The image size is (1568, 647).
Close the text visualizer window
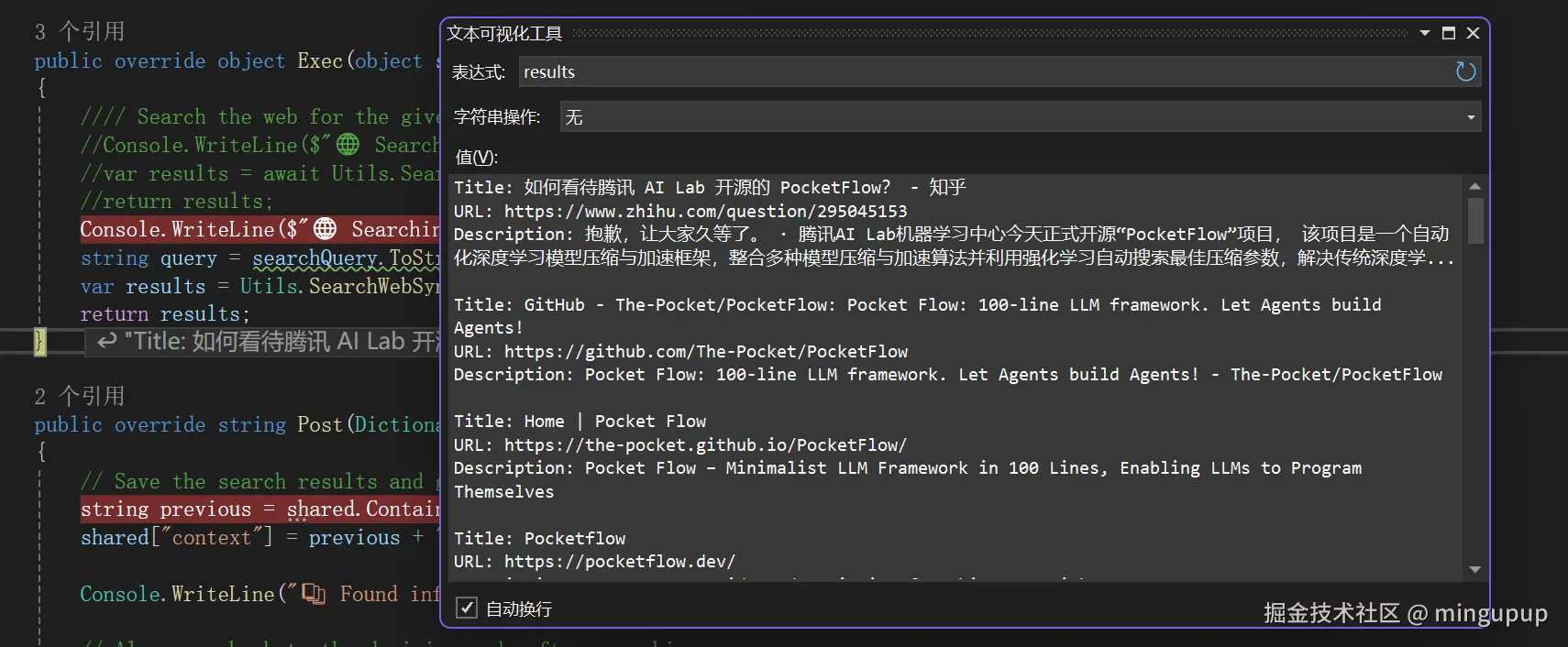[1473, 33]
